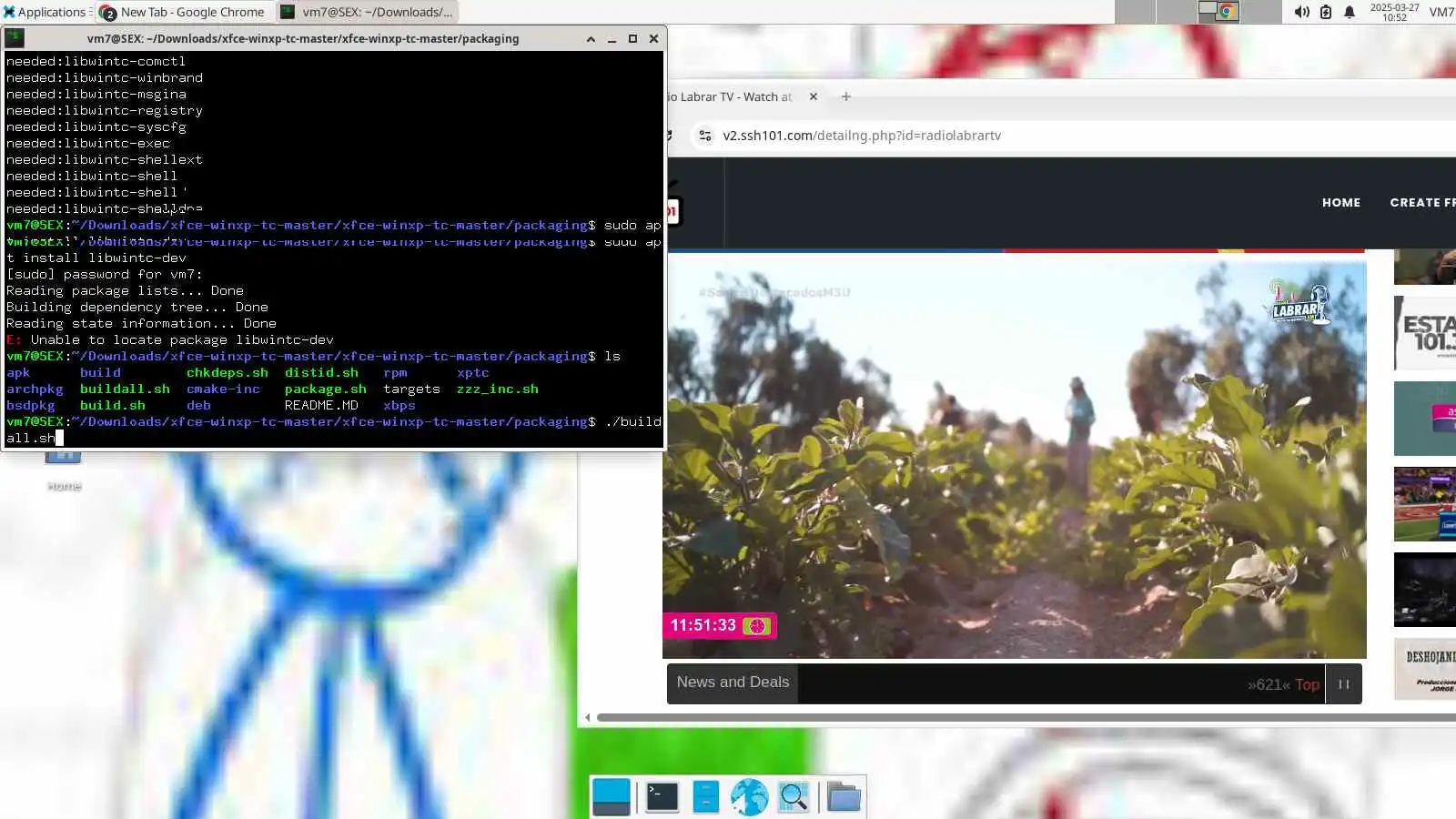Click the "Reading package lists... Done" line

(x=125, y=291)
